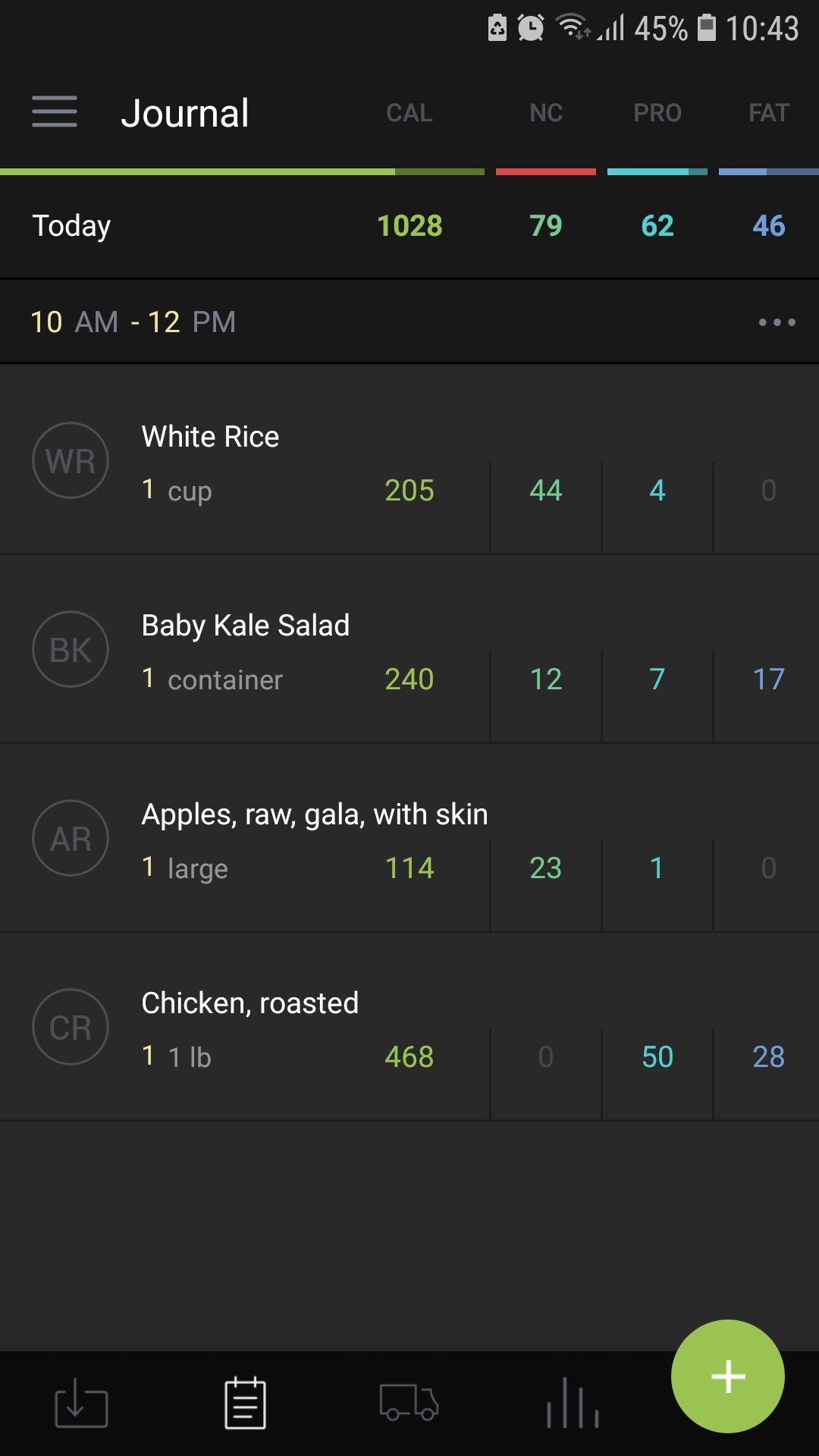Expand the three-dot menu for 10 AM - 12 PM
This screenshot has height=1456, width=819.
coord(777,322)
